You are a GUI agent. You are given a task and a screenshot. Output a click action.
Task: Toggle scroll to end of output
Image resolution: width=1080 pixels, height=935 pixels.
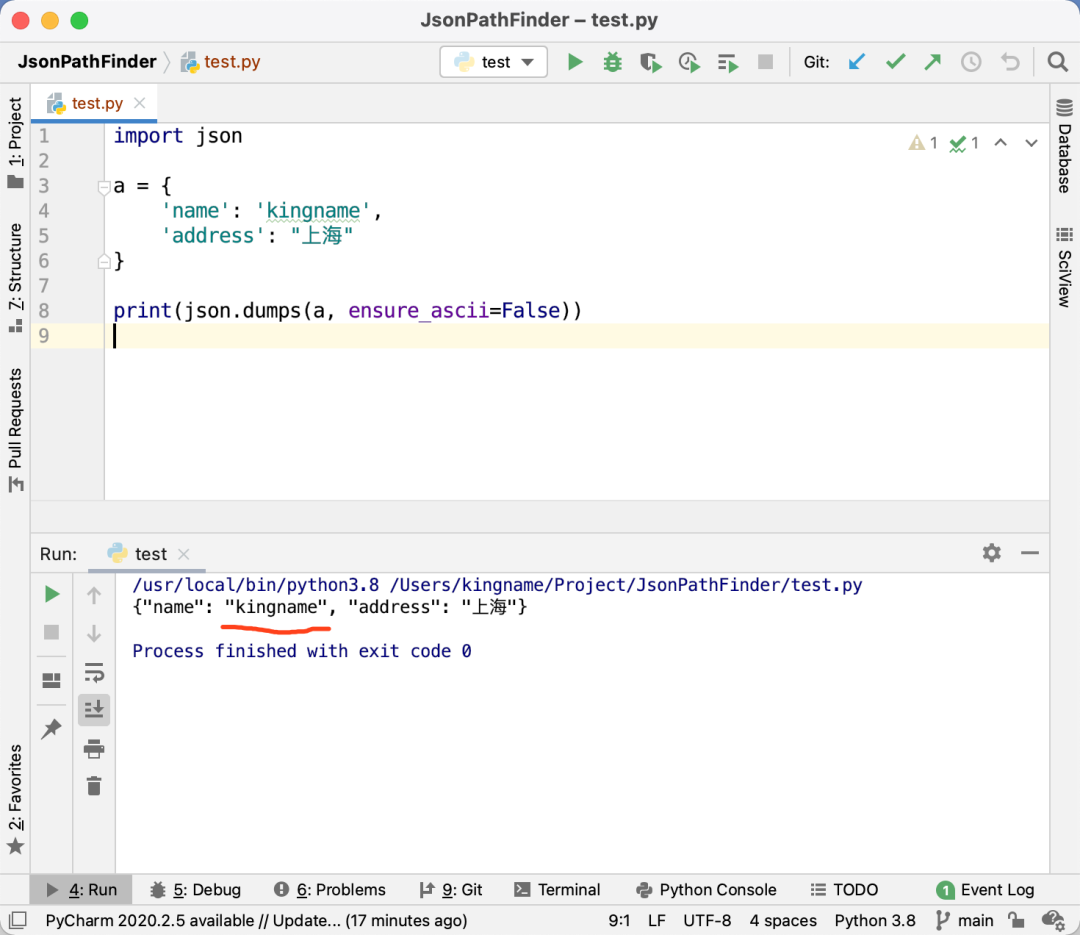(x=94, y=709)
